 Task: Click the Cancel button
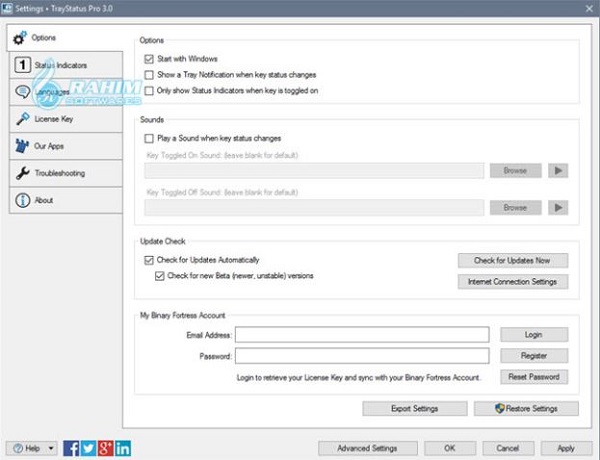[x=508, y=448]
